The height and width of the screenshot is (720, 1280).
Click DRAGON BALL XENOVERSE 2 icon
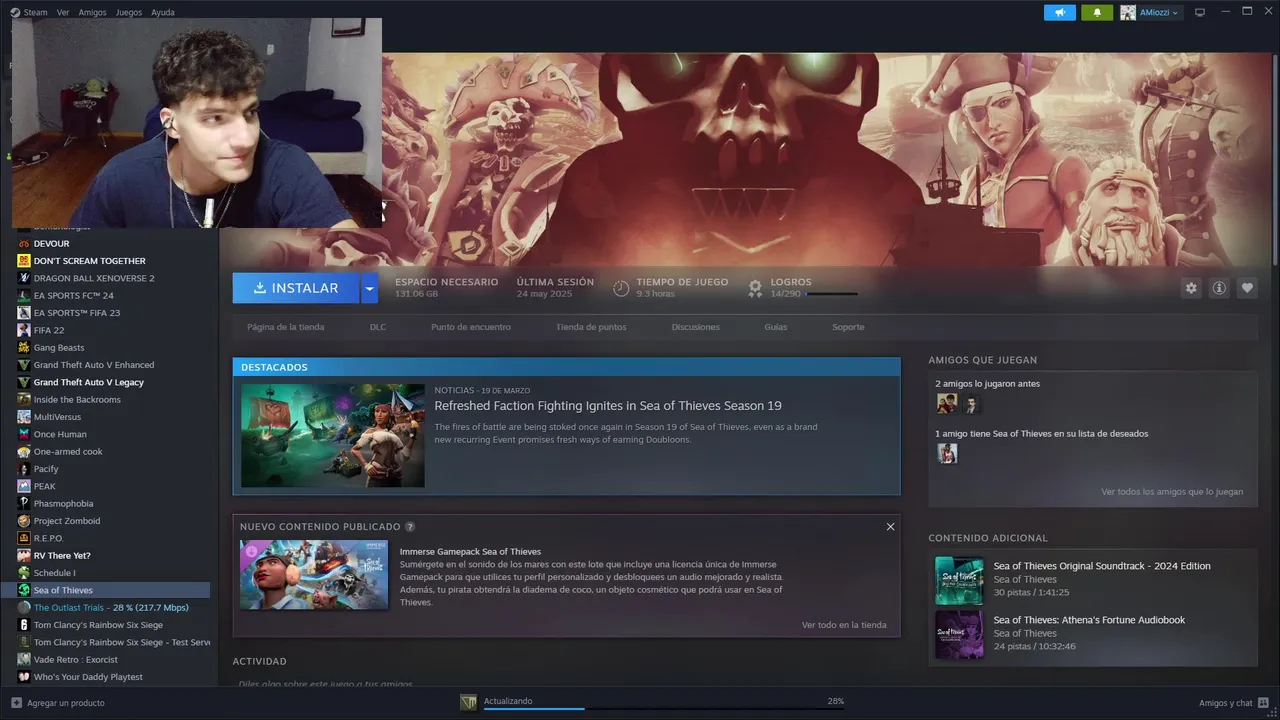[24, 278]
